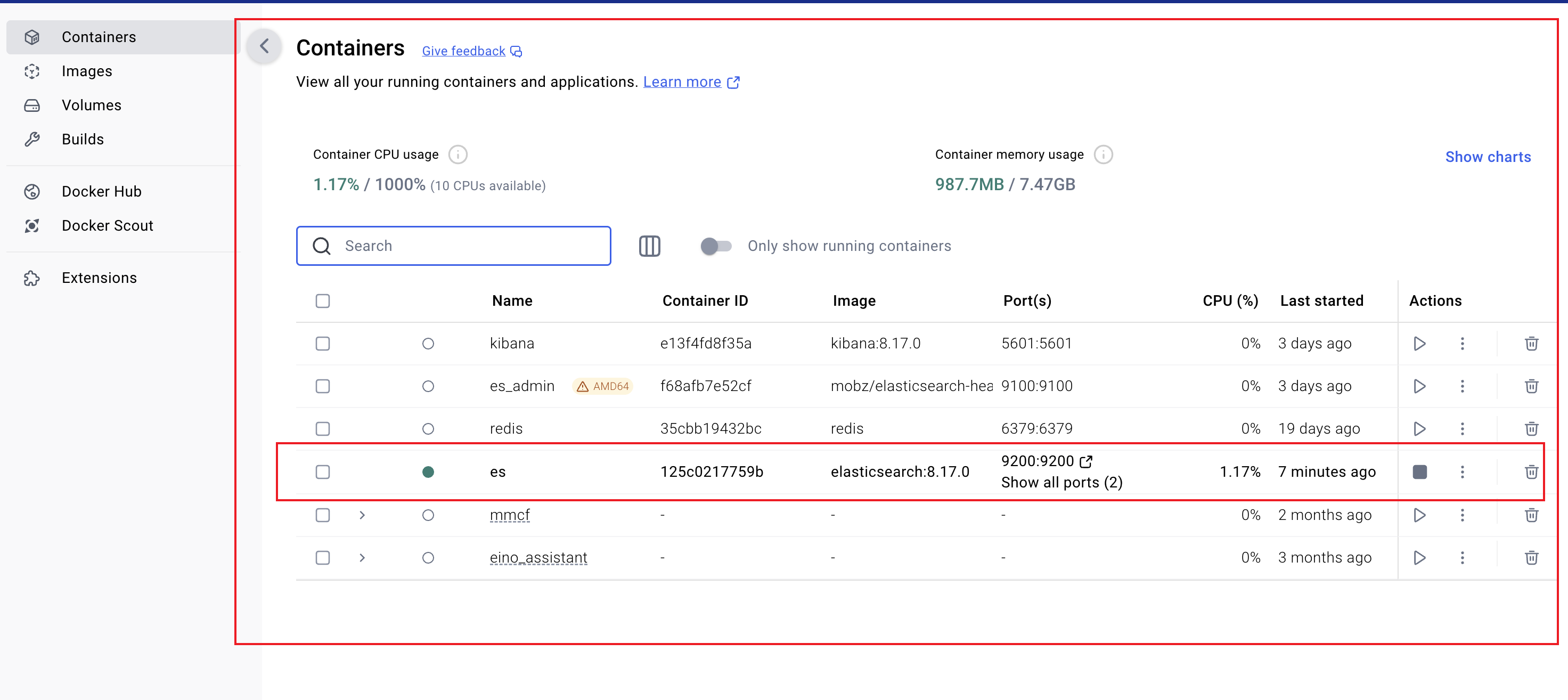
Task: Collapse the sidebar with back chevron
Action: tap(264, 46)
